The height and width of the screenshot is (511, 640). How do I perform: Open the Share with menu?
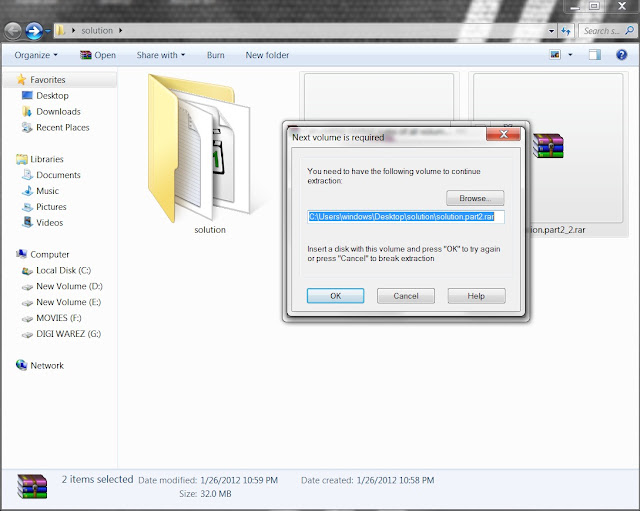click(160, 55)
